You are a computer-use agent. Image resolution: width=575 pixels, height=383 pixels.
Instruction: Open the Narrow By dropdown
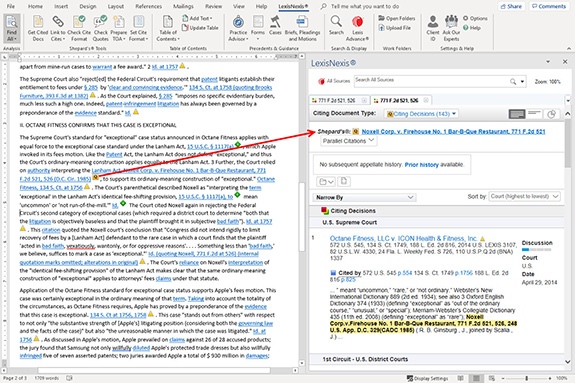pos(365,197)
